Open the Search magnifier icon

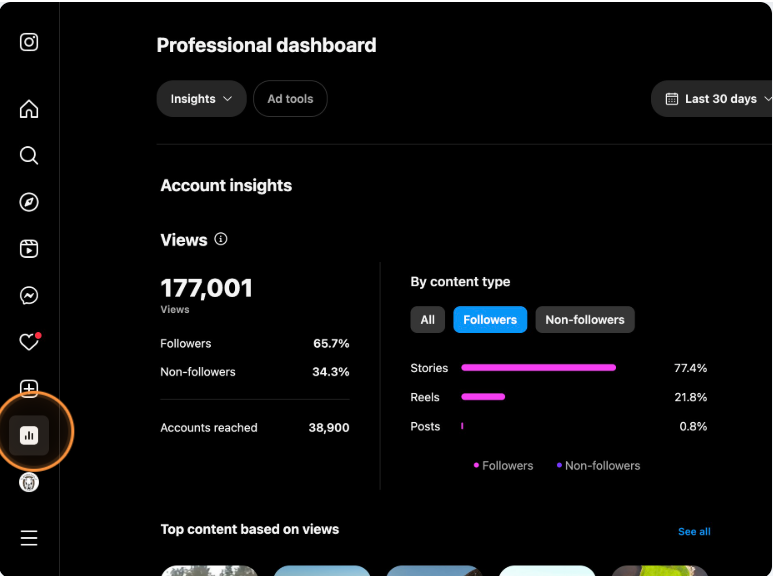(29, 155)
